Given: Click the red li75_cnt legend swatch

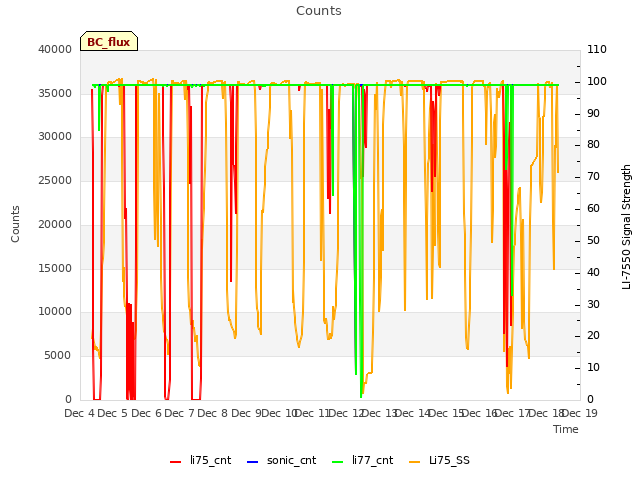Looking at the screenshot, I should (x=176, y=462).
